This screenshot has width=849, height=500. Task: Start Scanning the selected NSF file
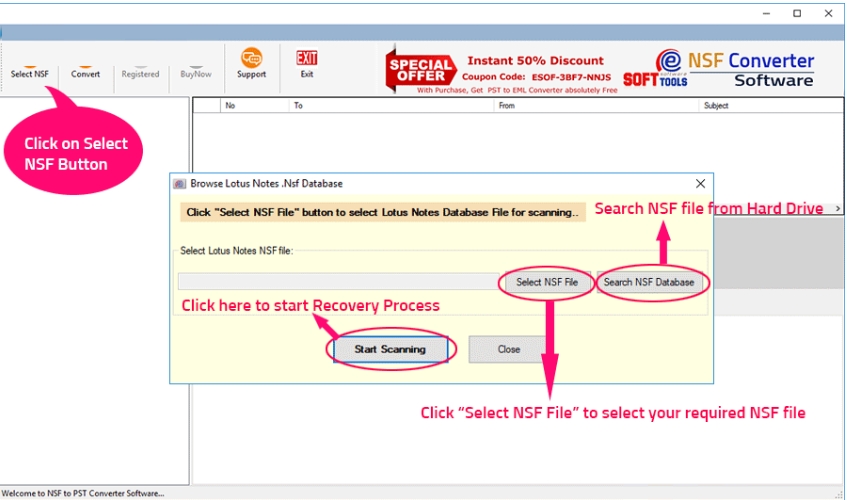(x=390, y=349)
